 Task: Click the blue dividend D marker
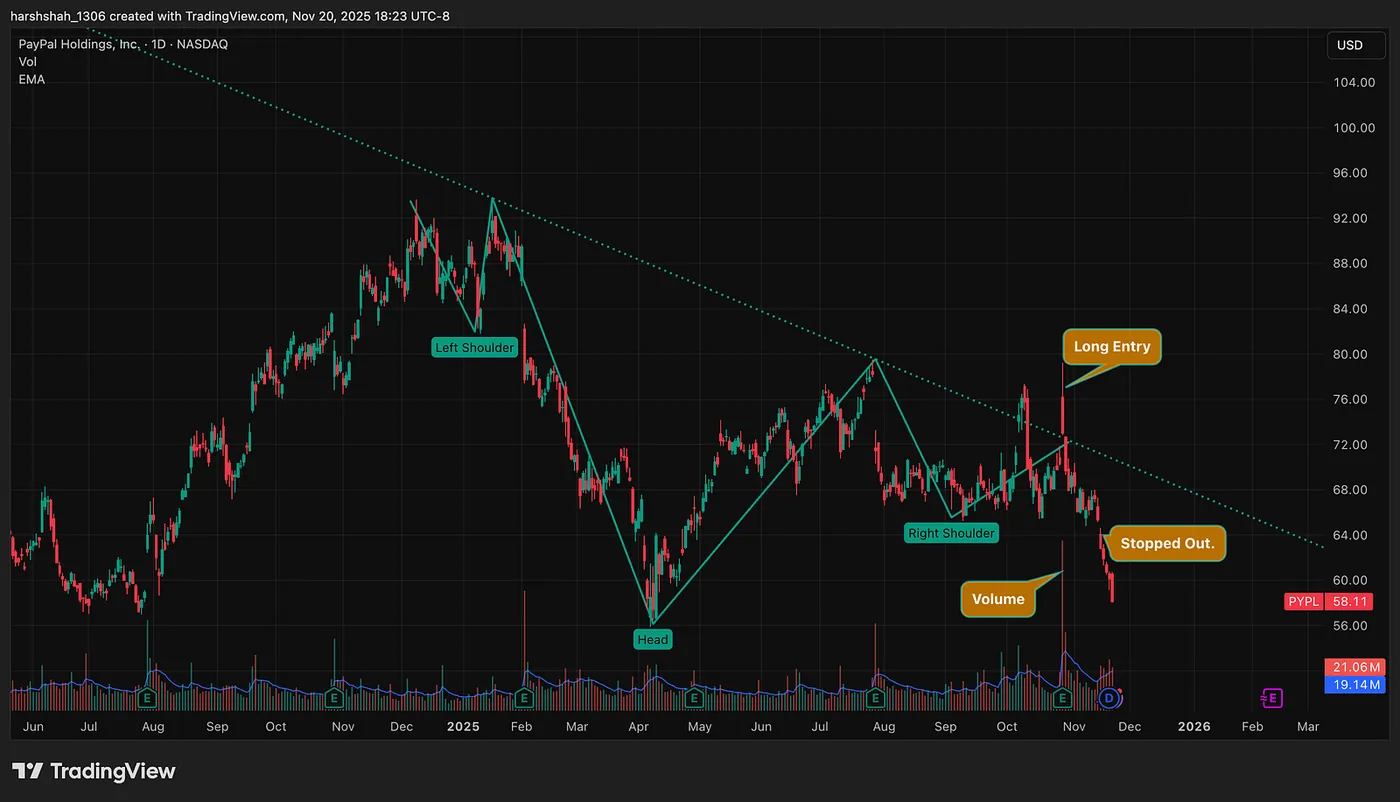1107,697
